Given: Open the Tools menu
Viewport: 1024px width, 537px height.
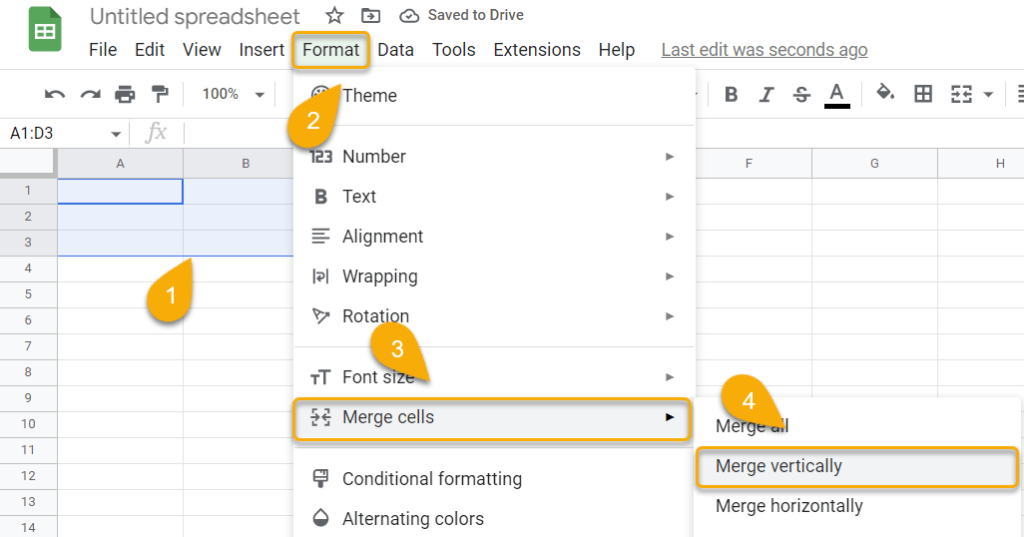Looking at the screenshot, I should tap(453, 50).
